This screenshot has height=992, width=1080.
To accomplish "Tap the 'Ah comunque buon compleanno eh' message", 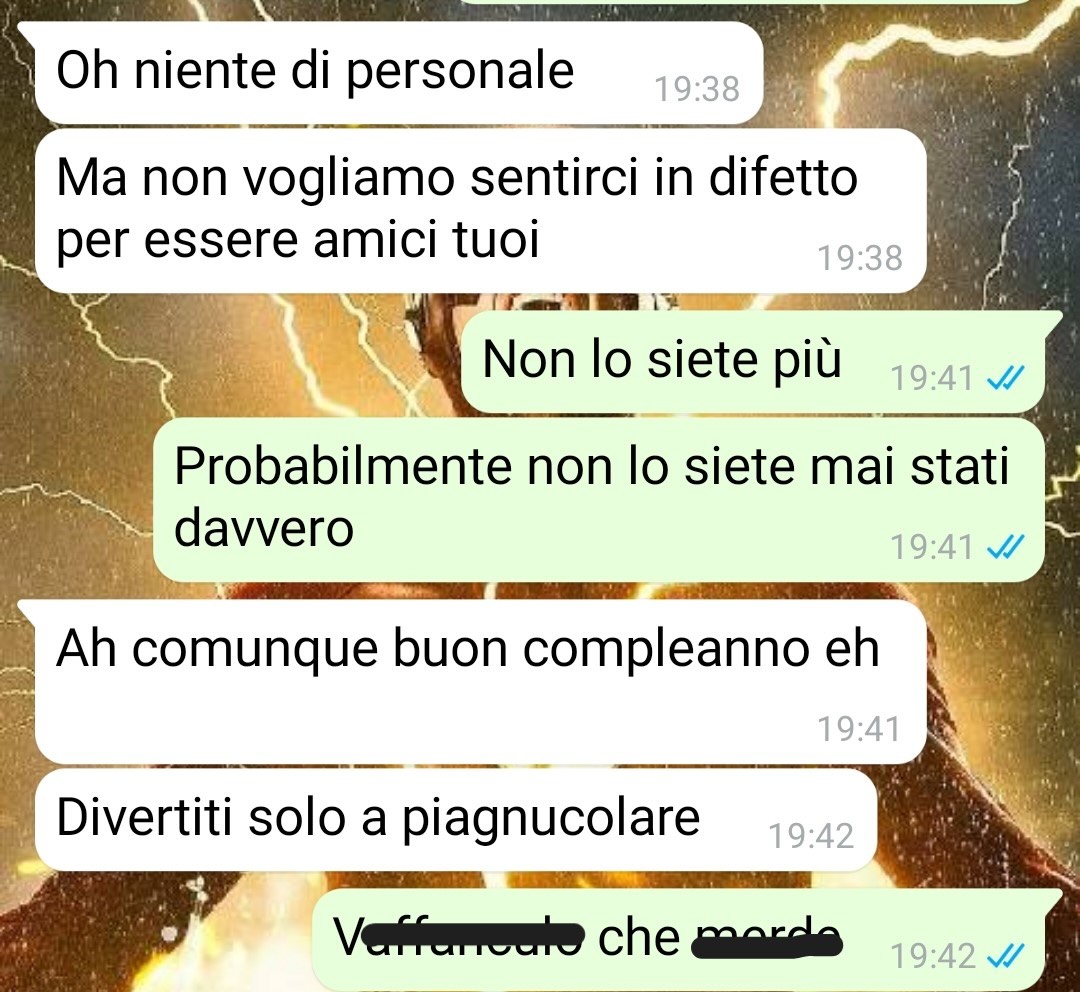I will click(x=480, y=681).
